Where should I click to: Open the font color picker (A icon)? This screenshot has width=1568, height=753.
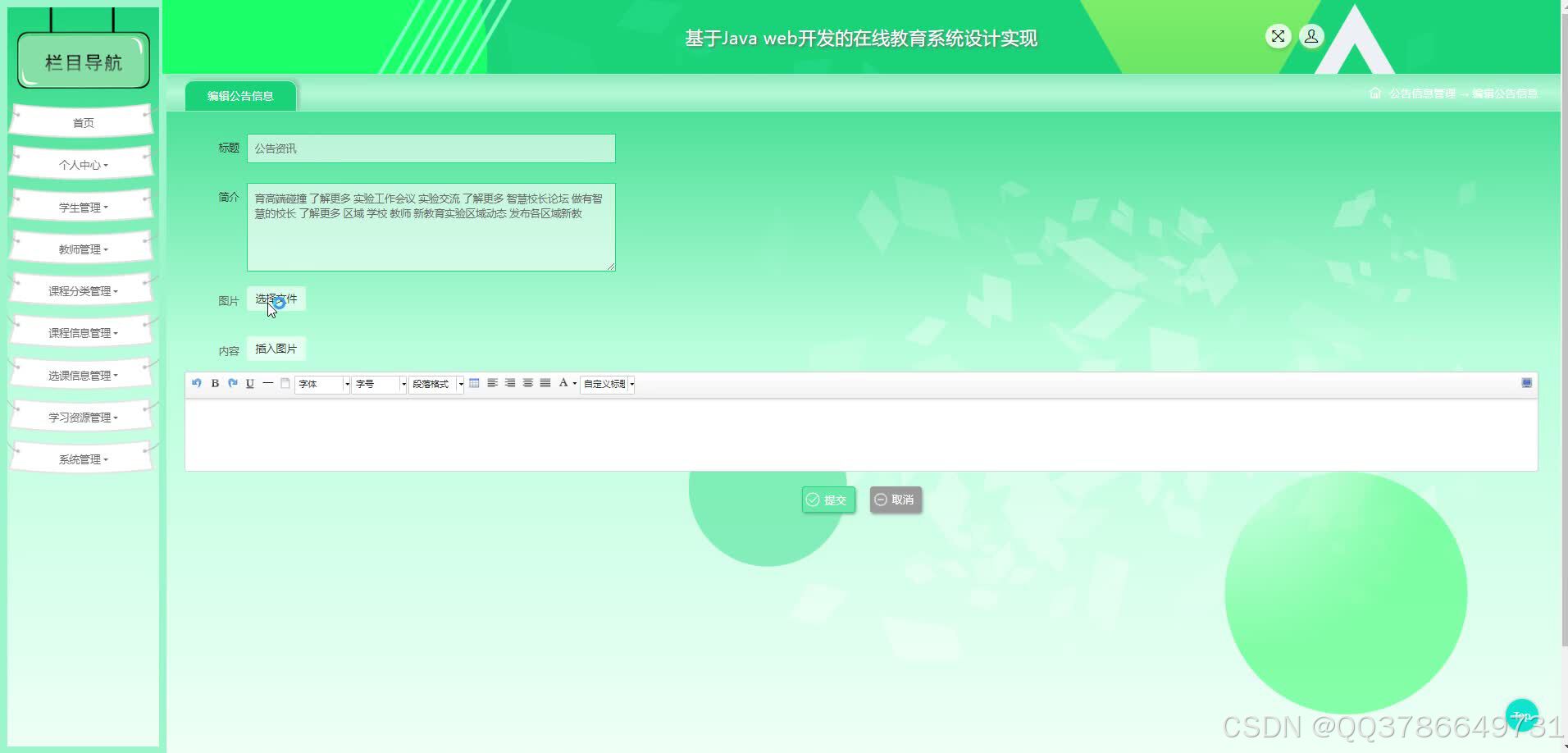(x=563, y=383)
